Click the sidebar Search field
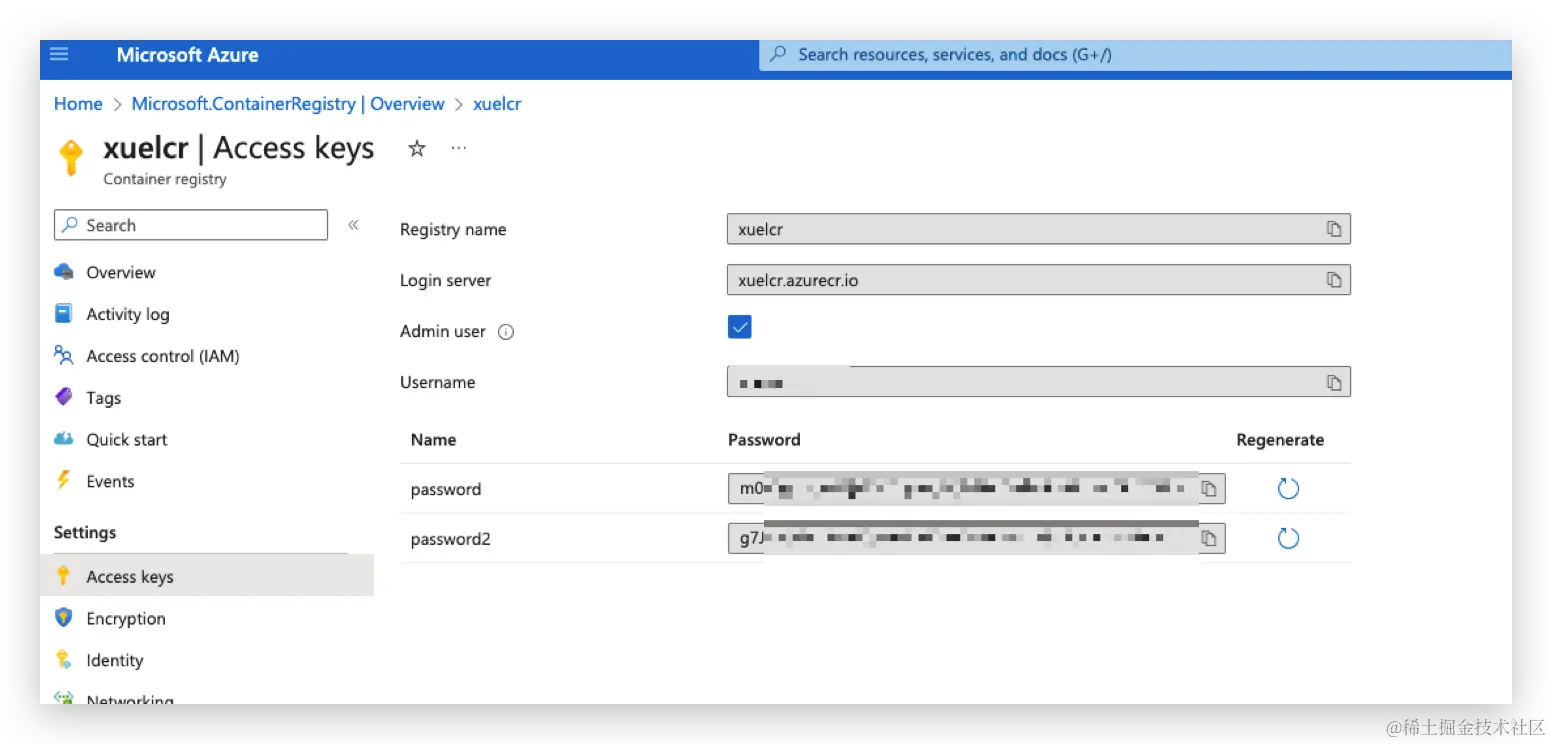1552x744 pixels. point(191,225)
